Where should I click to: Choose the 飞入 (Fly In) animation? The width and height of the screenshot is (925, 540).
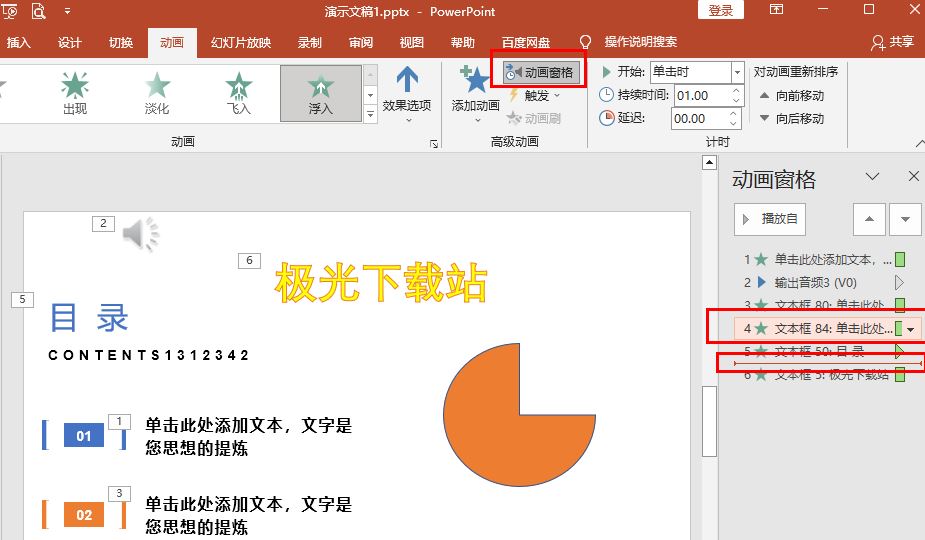pyautogui.click(x=238, y=92)
